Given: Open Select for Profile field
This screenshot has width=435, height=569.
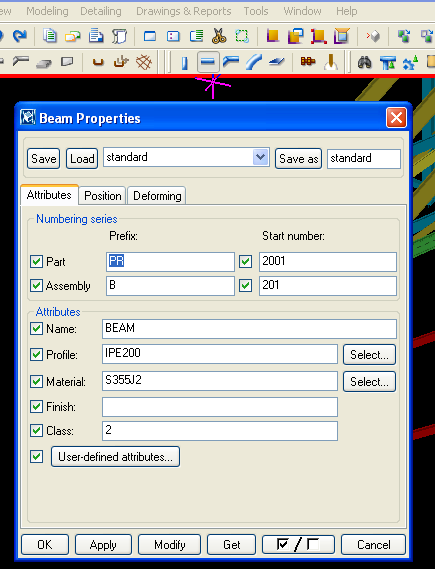Looking at the screenshot, I should (369, 355).
